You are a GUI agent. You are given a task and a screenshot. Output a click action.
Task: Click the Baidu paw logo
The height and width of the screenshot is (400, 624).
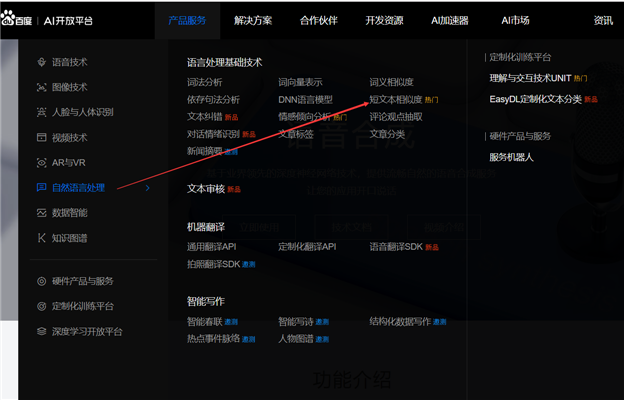8,18
